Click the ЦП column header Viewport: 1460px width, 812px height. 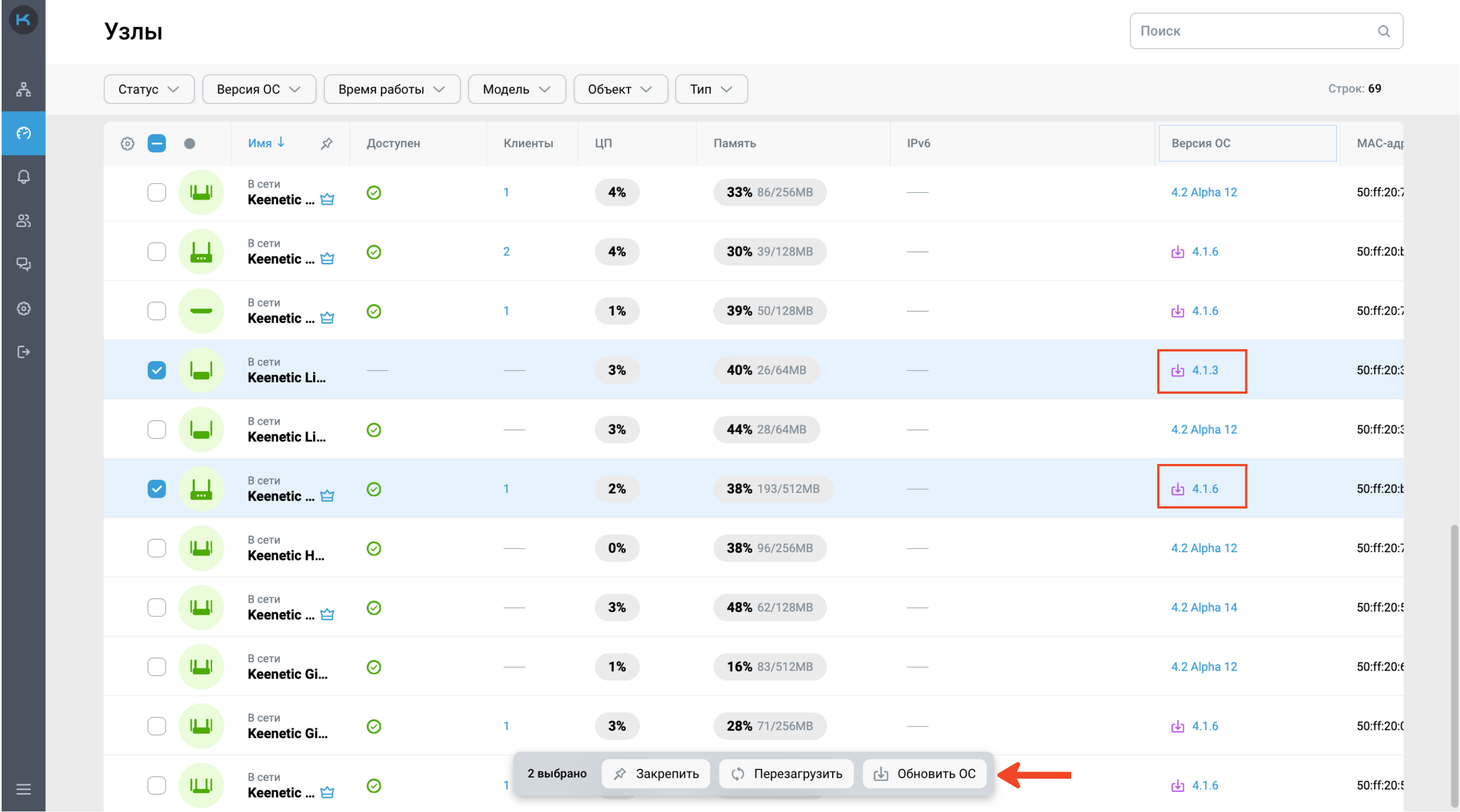tap(603, 144)
